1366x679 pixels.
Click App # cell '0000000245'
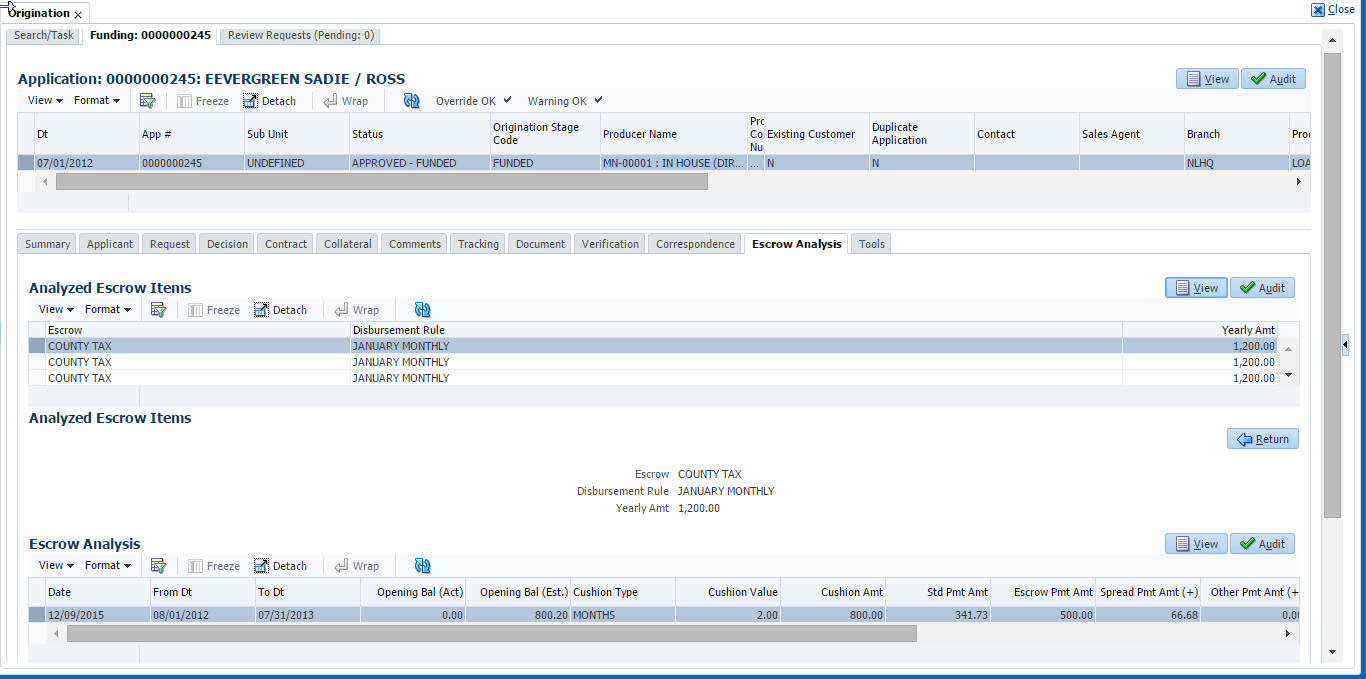192,163
